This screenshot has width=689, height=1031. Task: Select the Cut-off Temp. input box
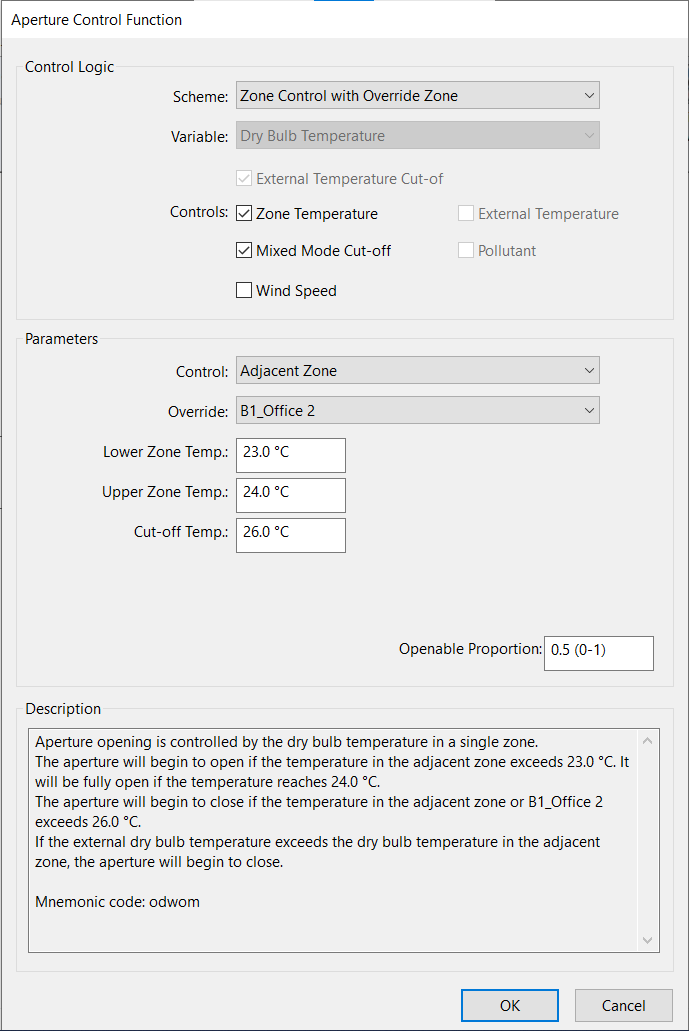[291, 535]
